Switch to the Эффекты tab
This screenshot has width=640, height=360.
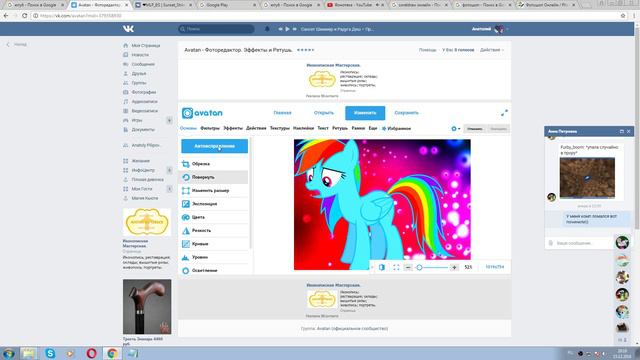click(x=233, y=128)
